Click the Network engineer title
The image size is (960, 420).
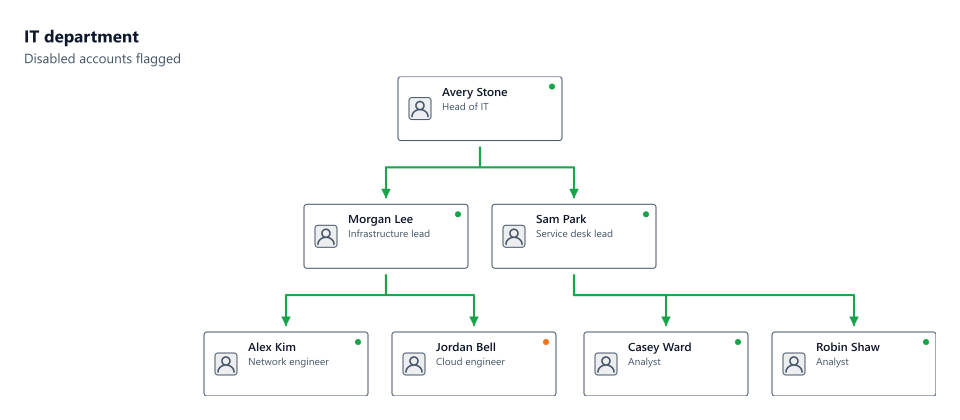tap(288, 362)
